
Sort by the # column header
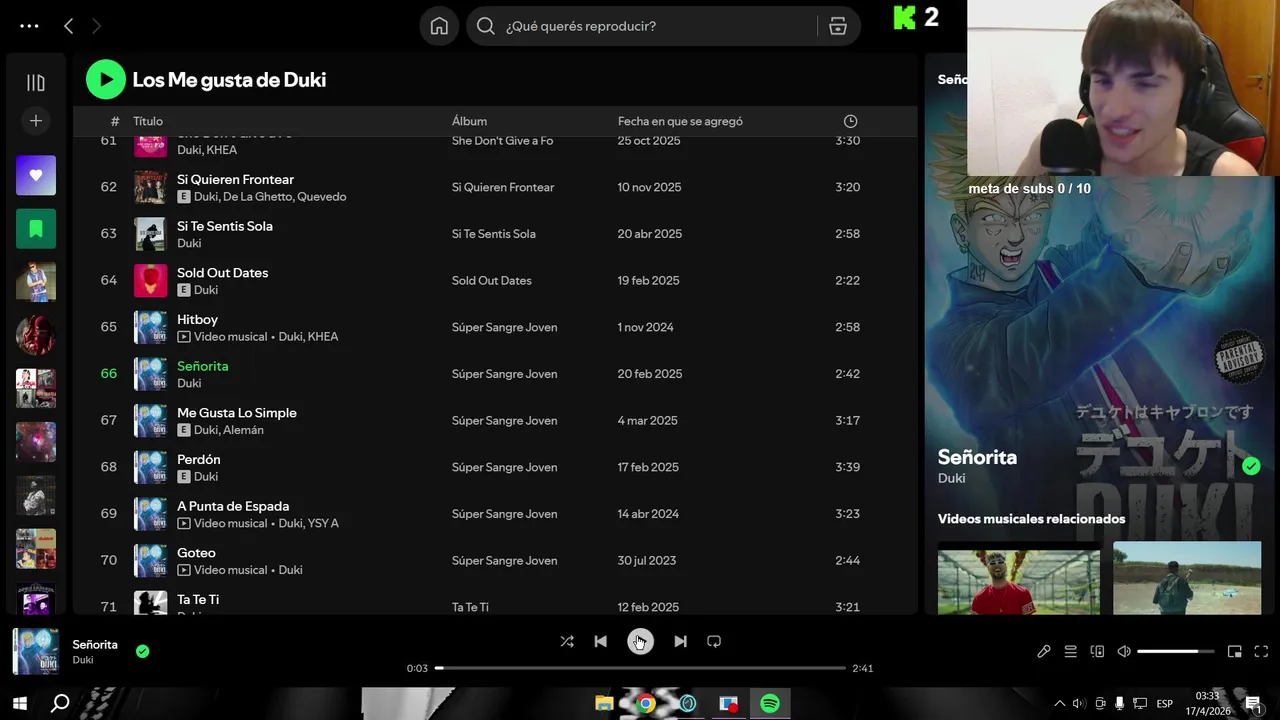[x=115, y=121]
